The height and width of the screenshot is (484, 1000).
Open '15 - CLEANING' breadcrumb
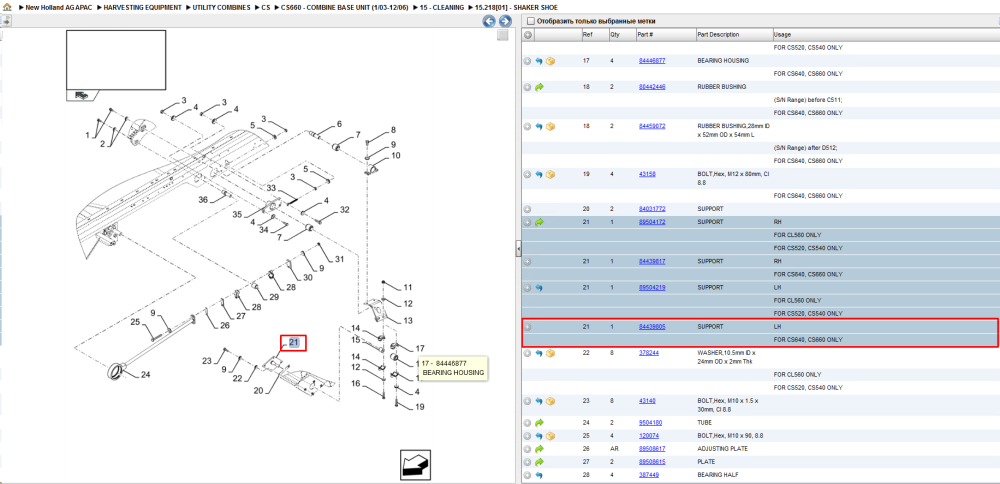pos(442,7)
